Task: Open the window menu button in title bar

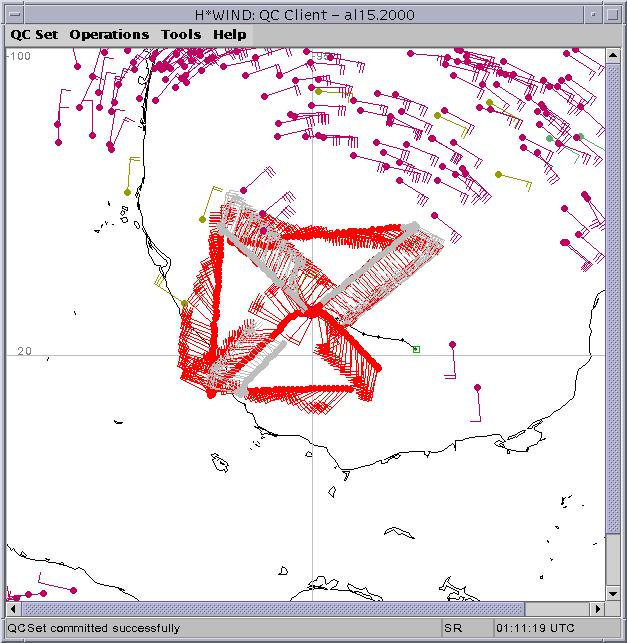Action: tap(13, 12)
